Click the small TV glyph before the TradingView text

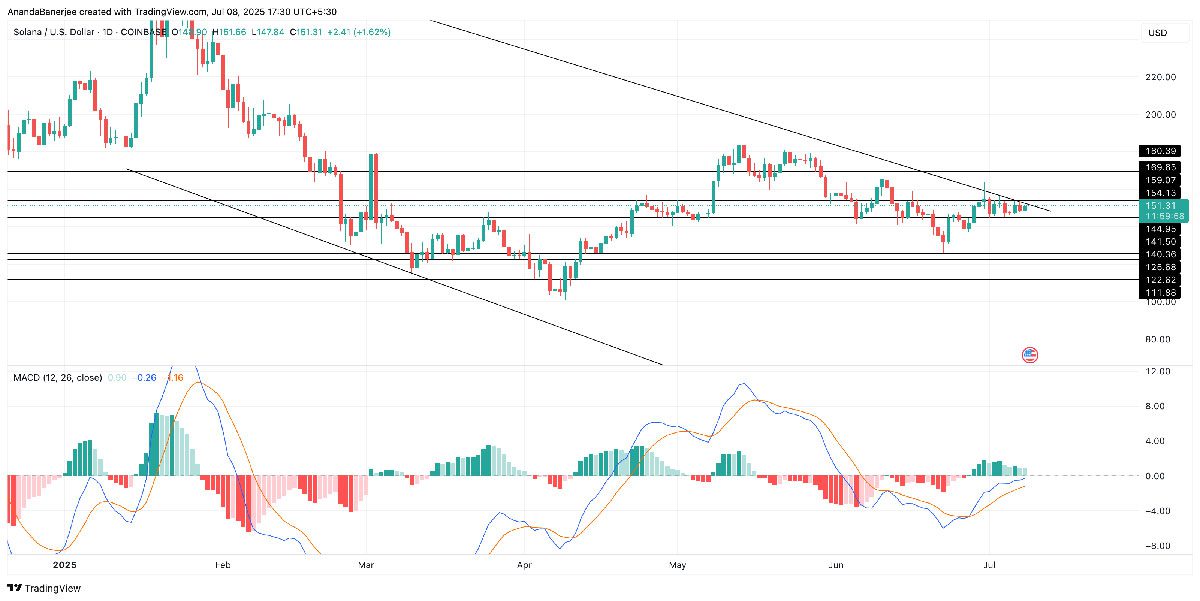click(x=15, y=587)
